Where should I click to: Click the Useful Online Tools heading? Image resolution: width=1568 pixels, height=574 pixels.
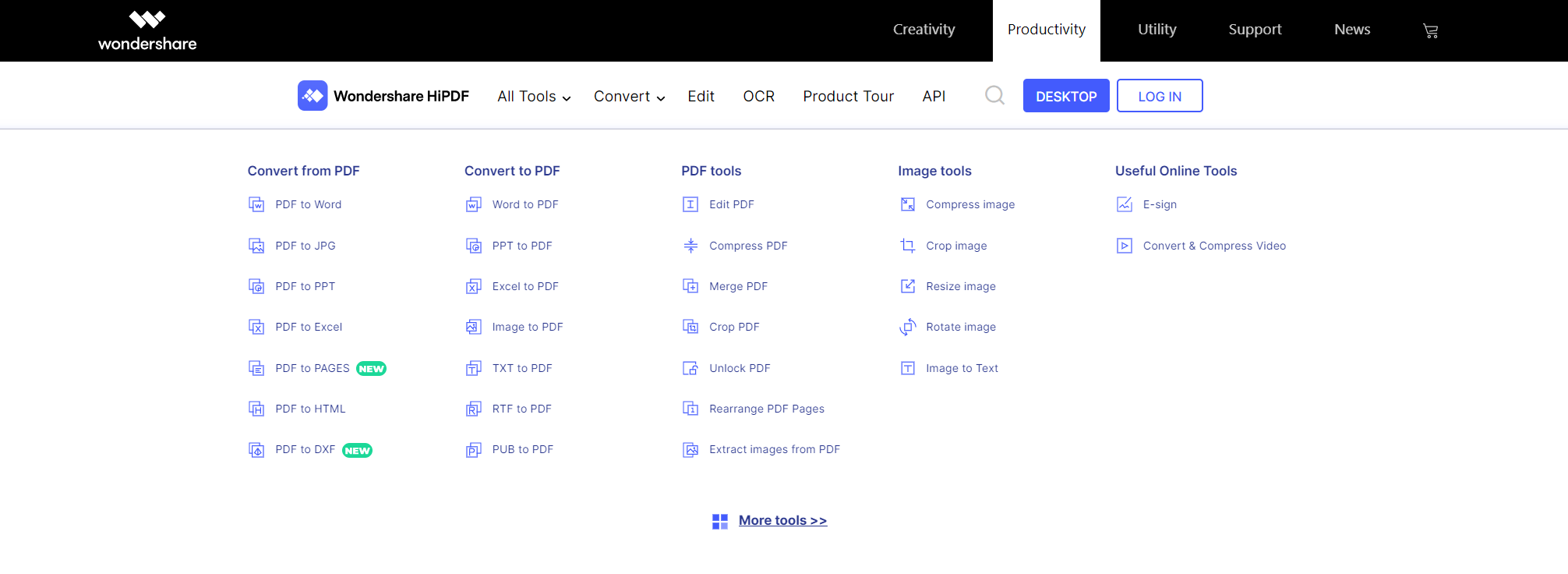tap(1176, 171)
